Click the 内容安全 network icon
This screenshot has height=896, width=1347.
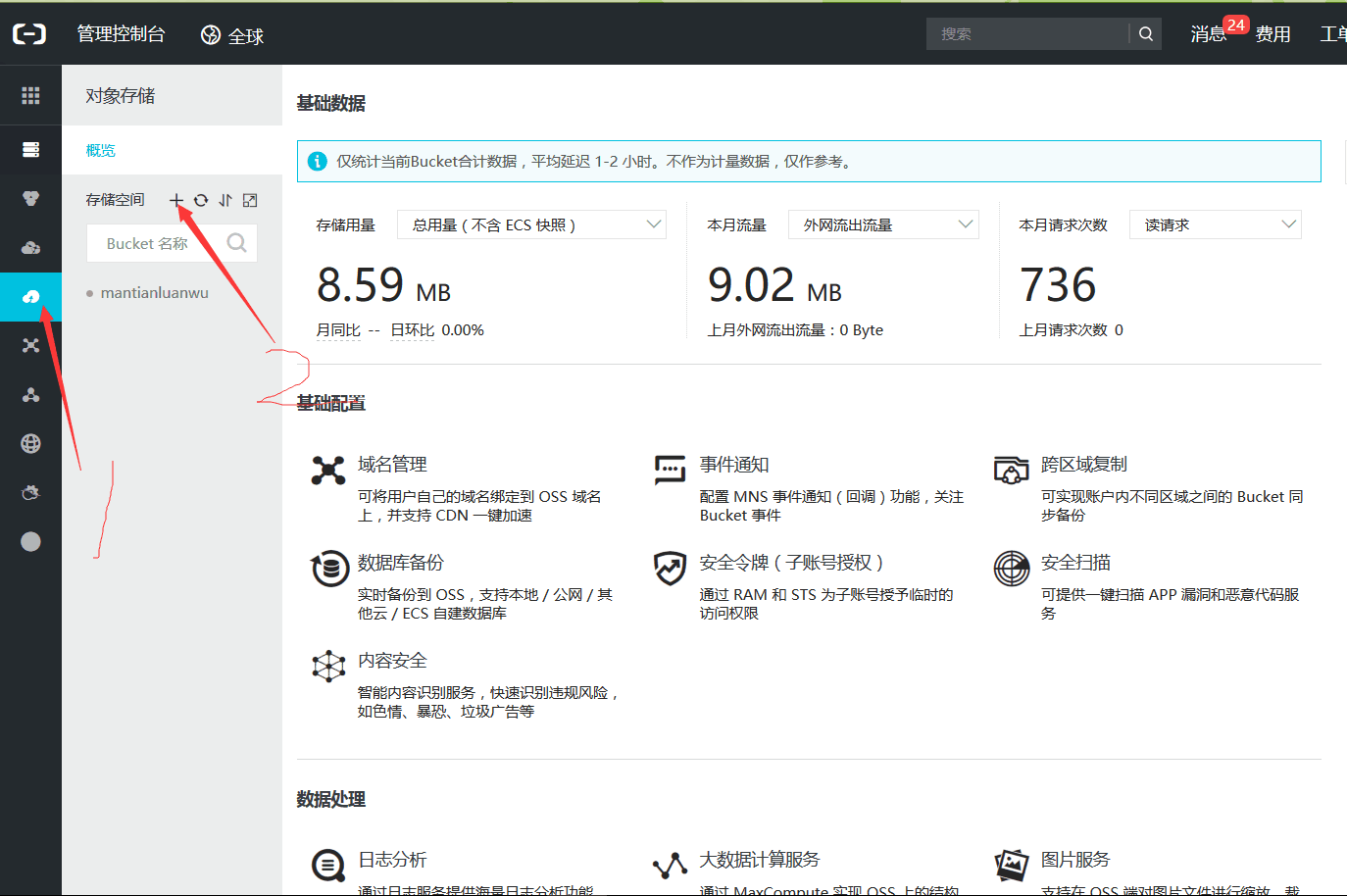click(x=328, y=667)
